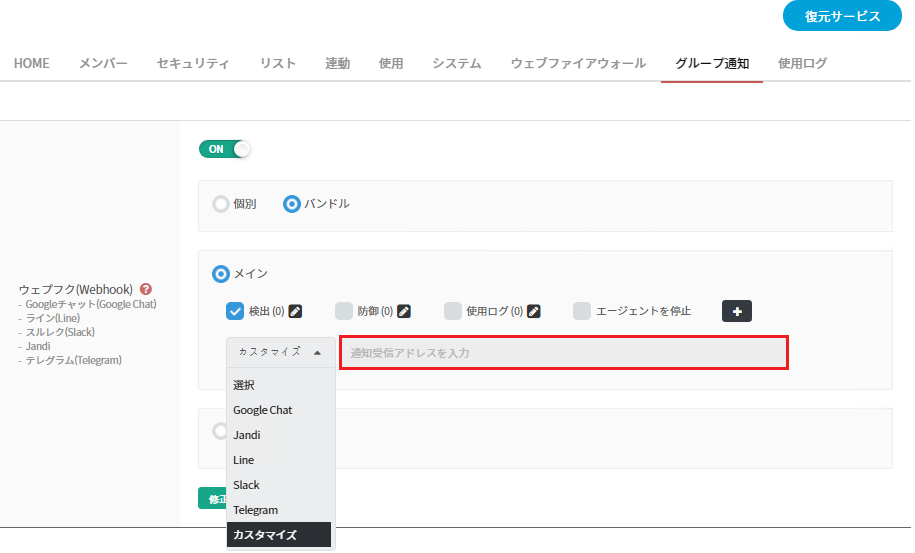This screenshot has height=553, width=915.
Task: Click the help icon beside Webhook label
Action: tap(146, 289)
